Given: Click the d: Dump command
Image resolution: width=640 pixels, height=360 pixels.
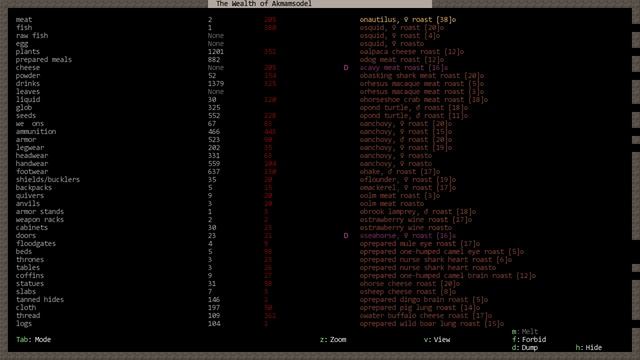Looking at the screenshot, I should point(525,348).
